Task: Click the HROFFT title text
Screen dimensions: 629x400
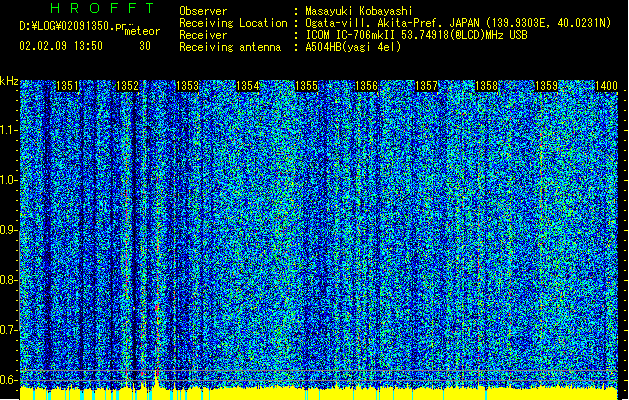Action: click(x=102, y=8)
